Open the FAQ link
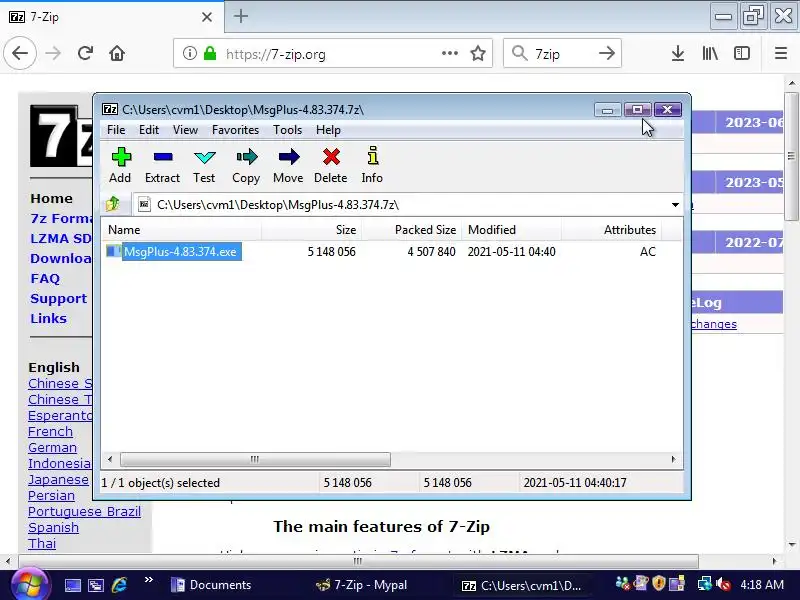This screenshot has width=800, height=600. [x=45, y=279]
